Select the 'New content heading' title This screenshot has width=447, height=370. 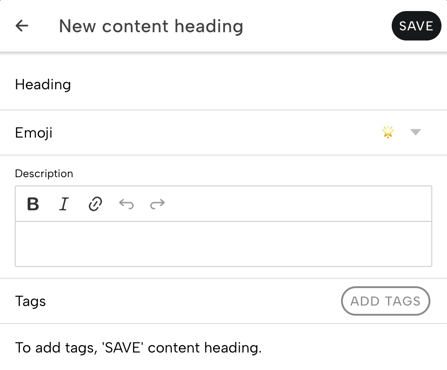(151, 26)
